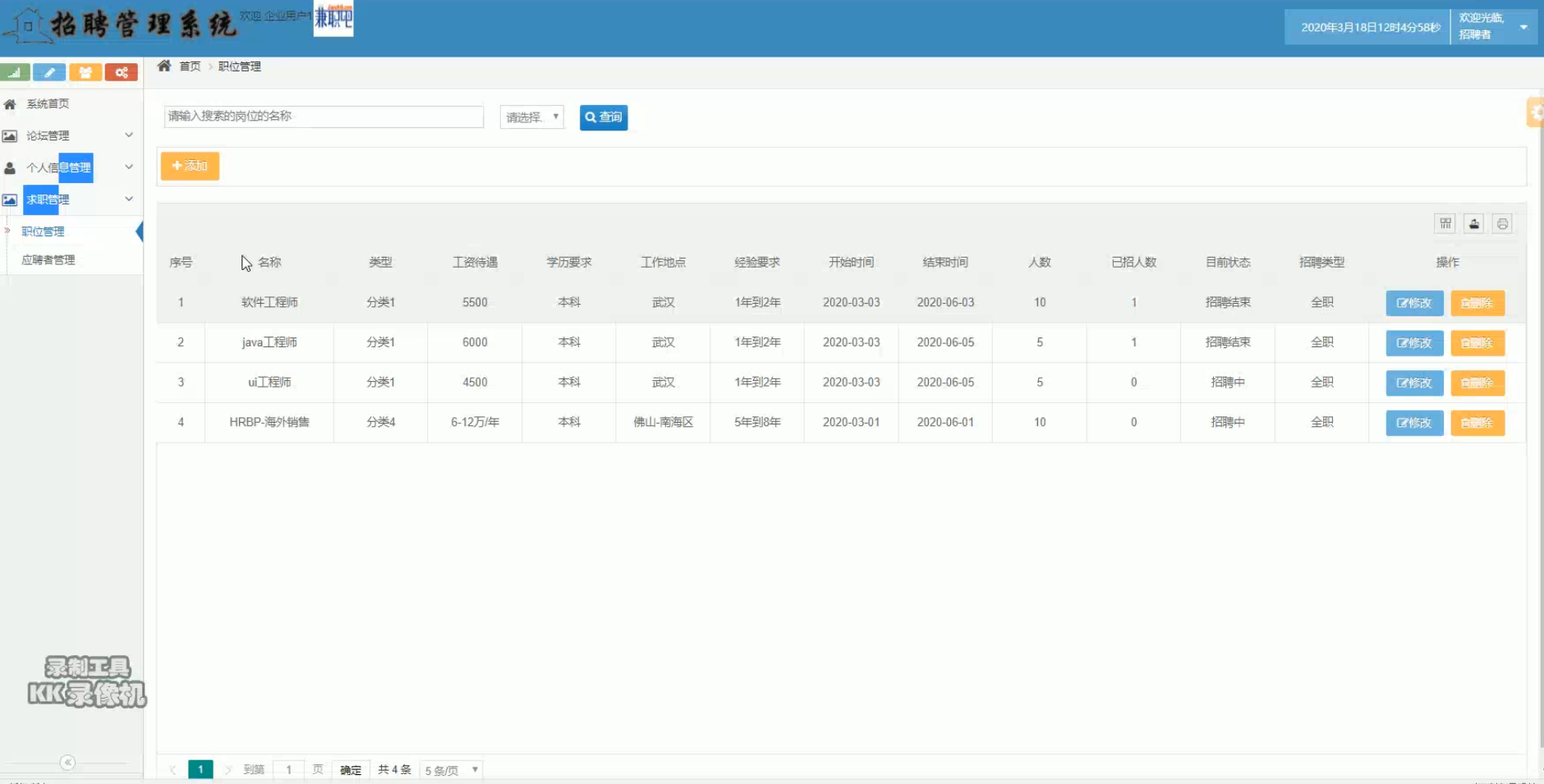
Task: Click 删除 for 软件工程师 row
Action: click(1477, 303)
